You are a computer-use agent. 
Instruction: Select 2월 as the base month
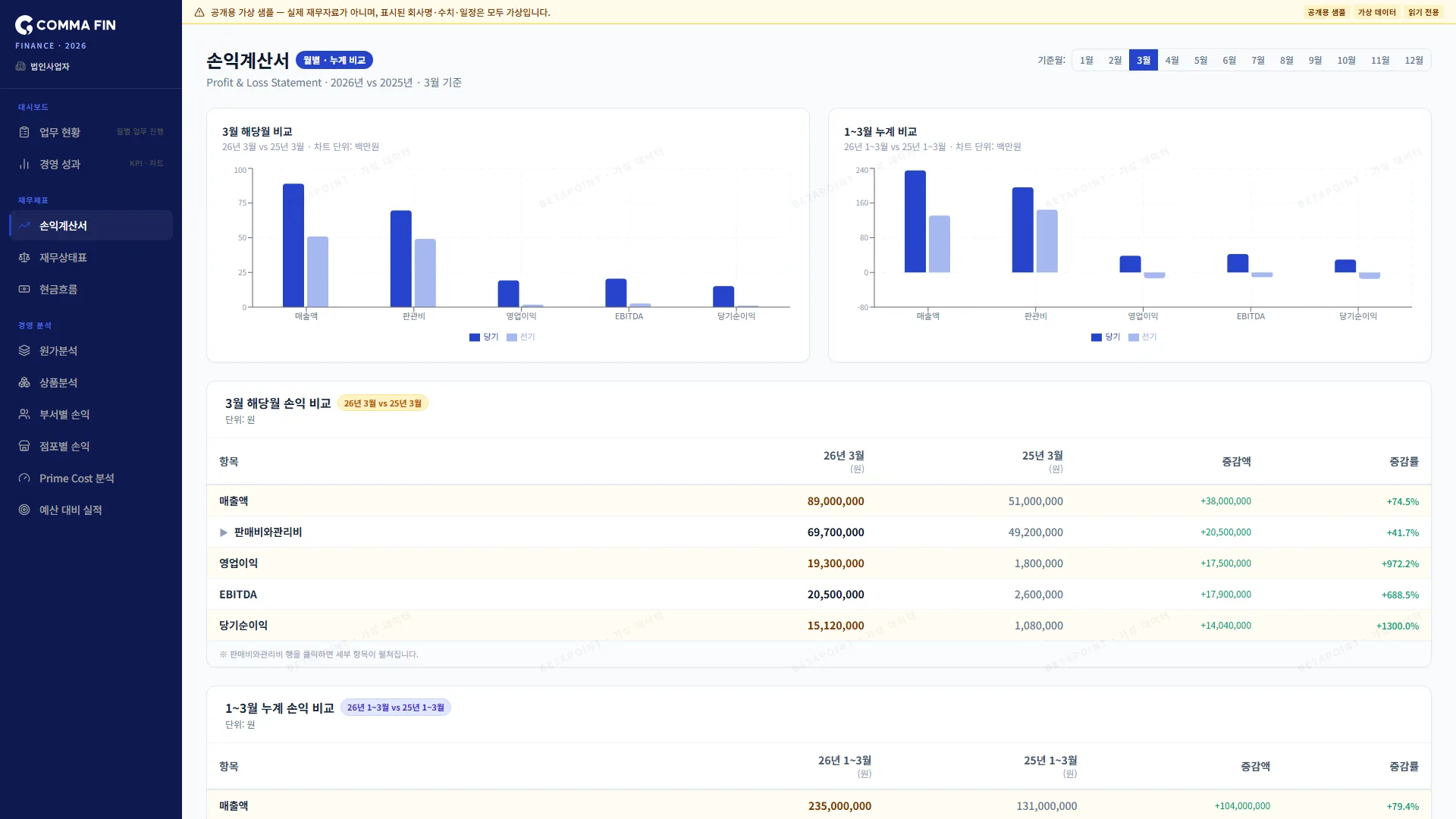(1115, 60)
